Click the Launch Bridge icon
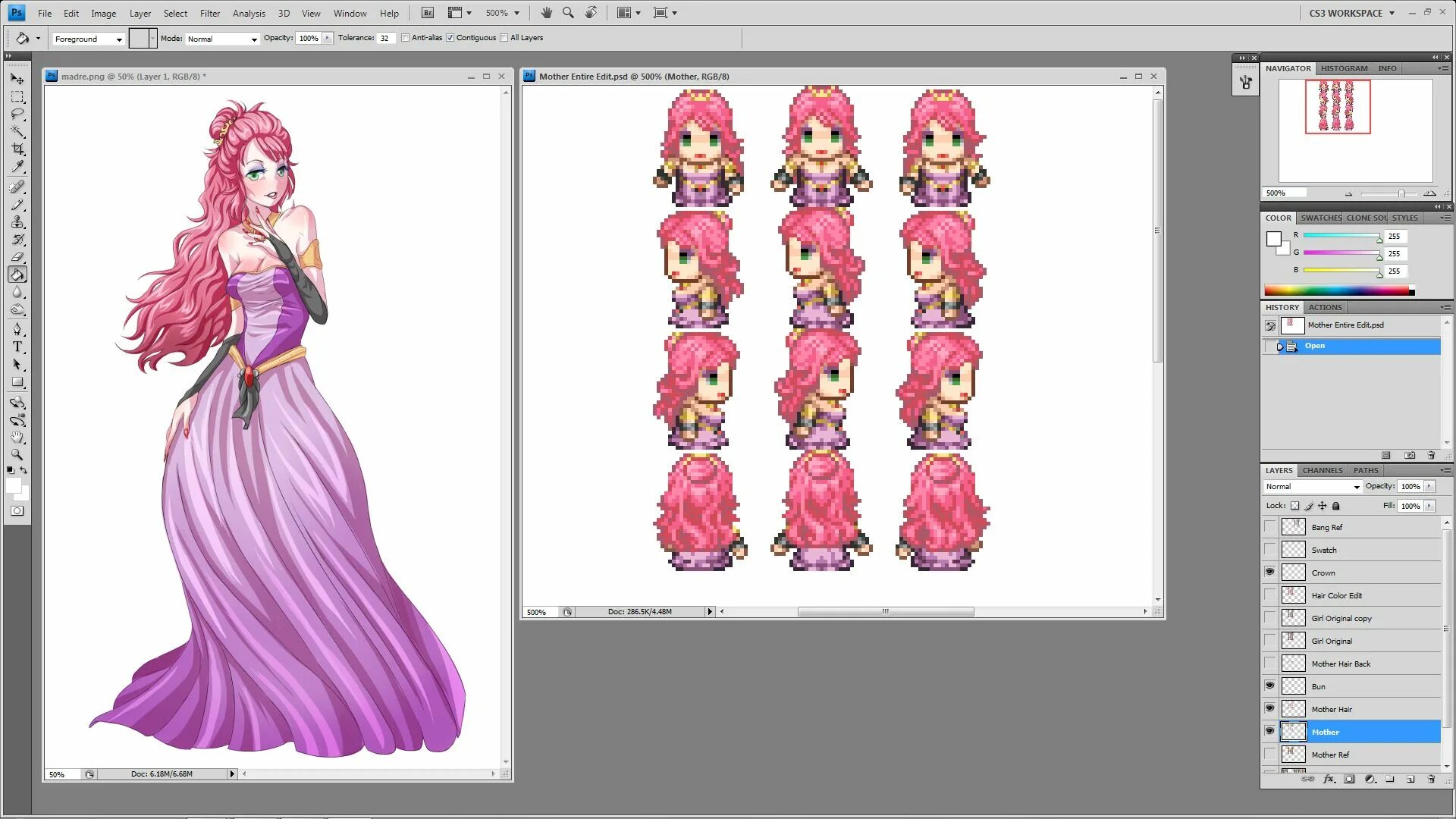 (x=428, y=13)
